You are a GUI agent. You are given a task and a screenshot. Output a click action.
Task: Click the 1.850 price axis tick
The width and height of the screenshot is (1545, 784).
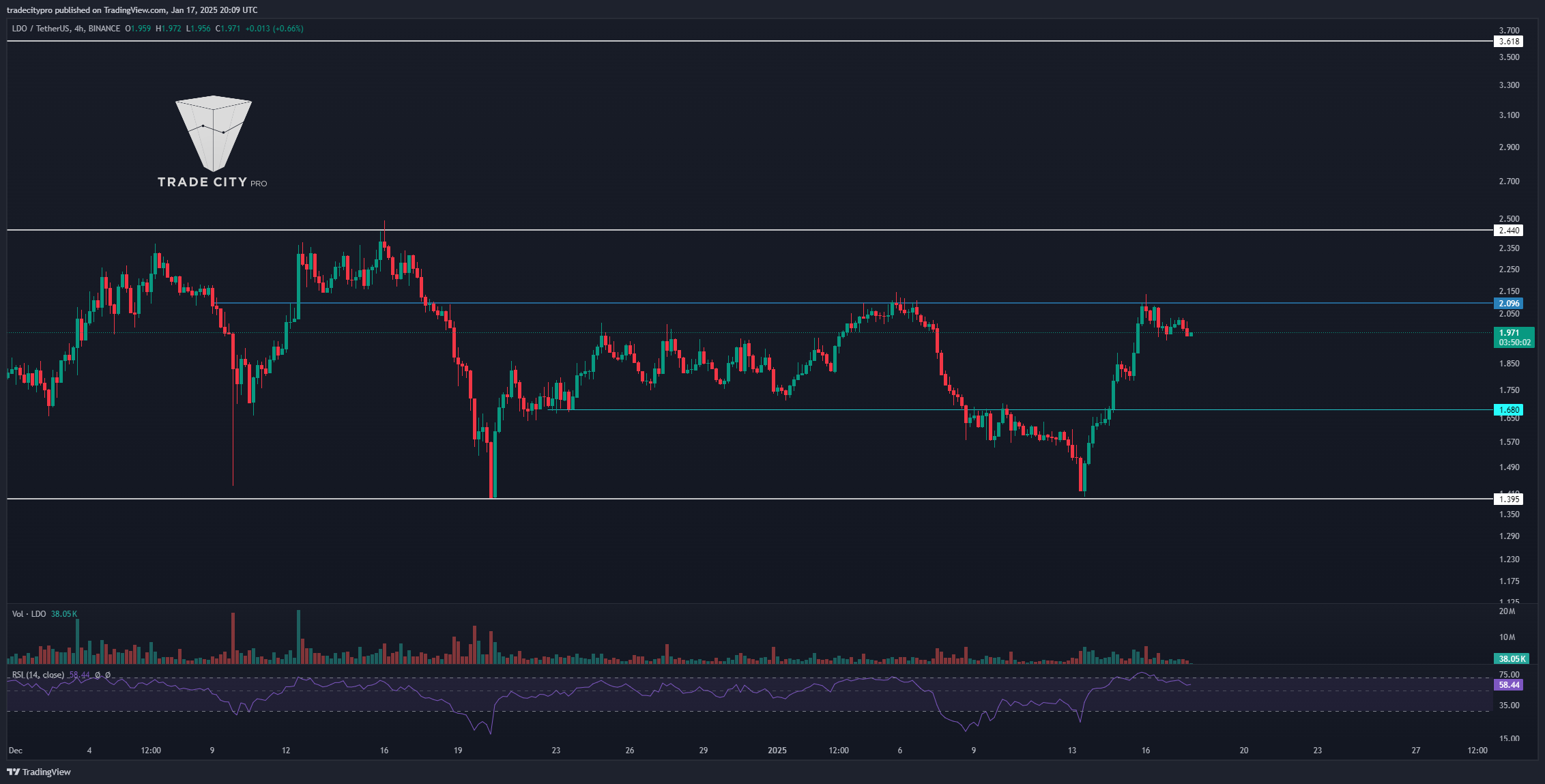click(x=1509, y=364)
